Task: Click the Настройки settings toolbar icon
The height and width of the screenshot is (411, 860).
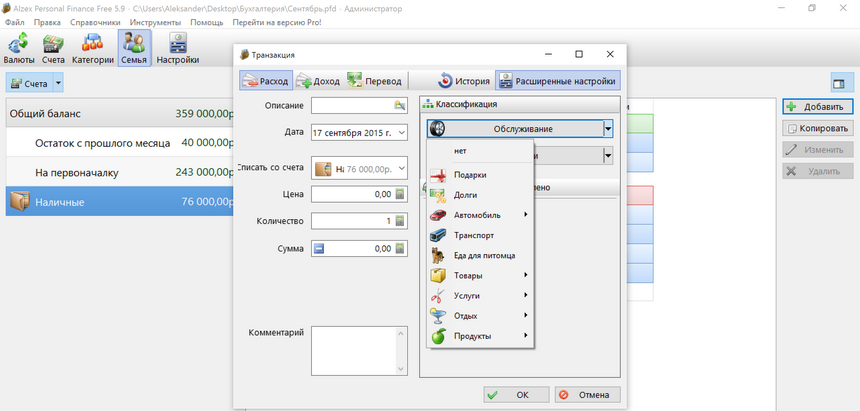Action: point(177,48)
